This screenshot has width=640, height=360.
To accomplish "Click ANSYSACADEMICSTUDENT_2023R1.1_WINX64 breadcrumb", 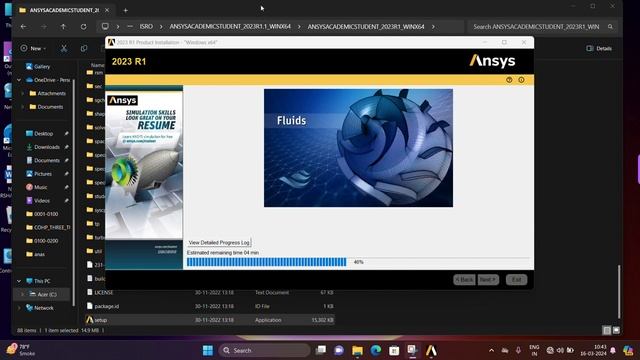I will pos(230,27).
